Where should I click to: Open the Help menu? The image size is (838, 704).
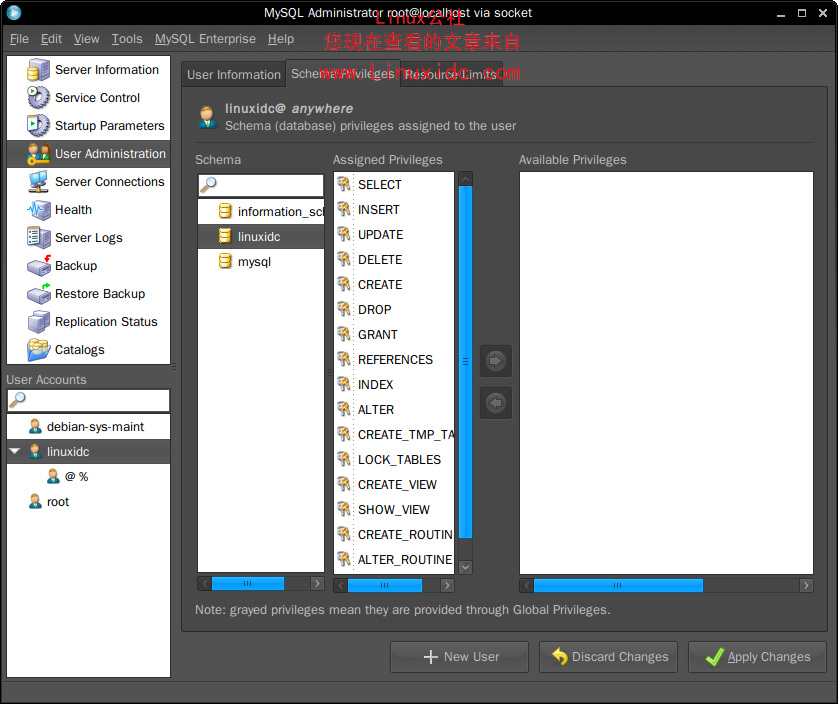[281, 39]
